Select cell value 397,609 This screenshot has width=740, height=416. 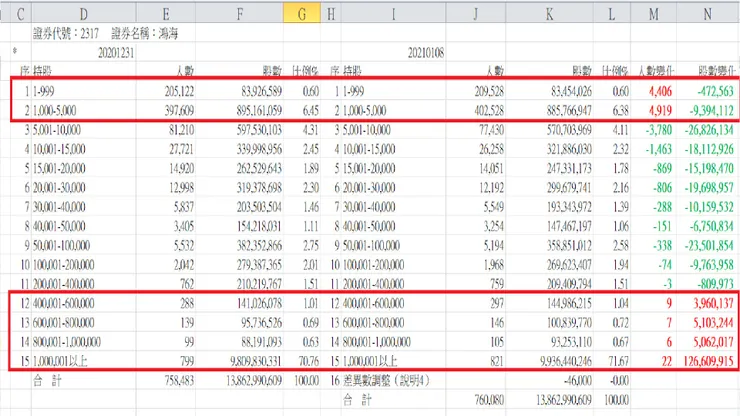tap(179, 110)
